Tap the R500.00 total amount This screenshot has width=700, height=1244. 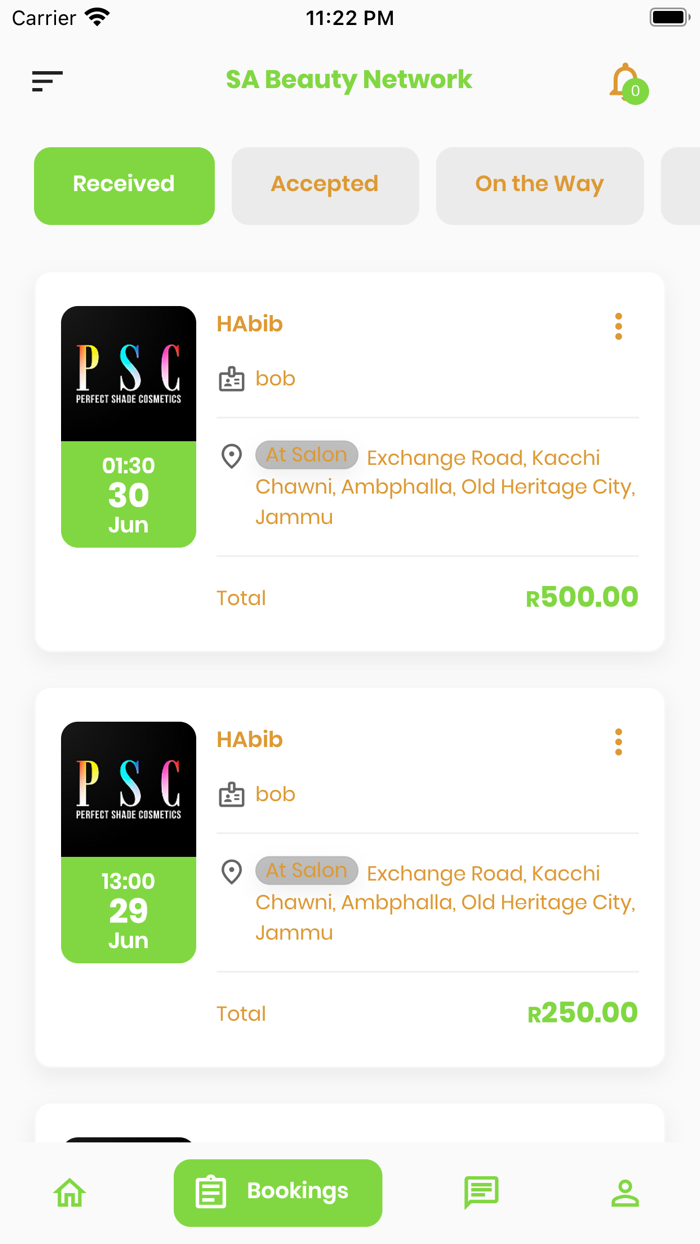(x=581, y=597)
